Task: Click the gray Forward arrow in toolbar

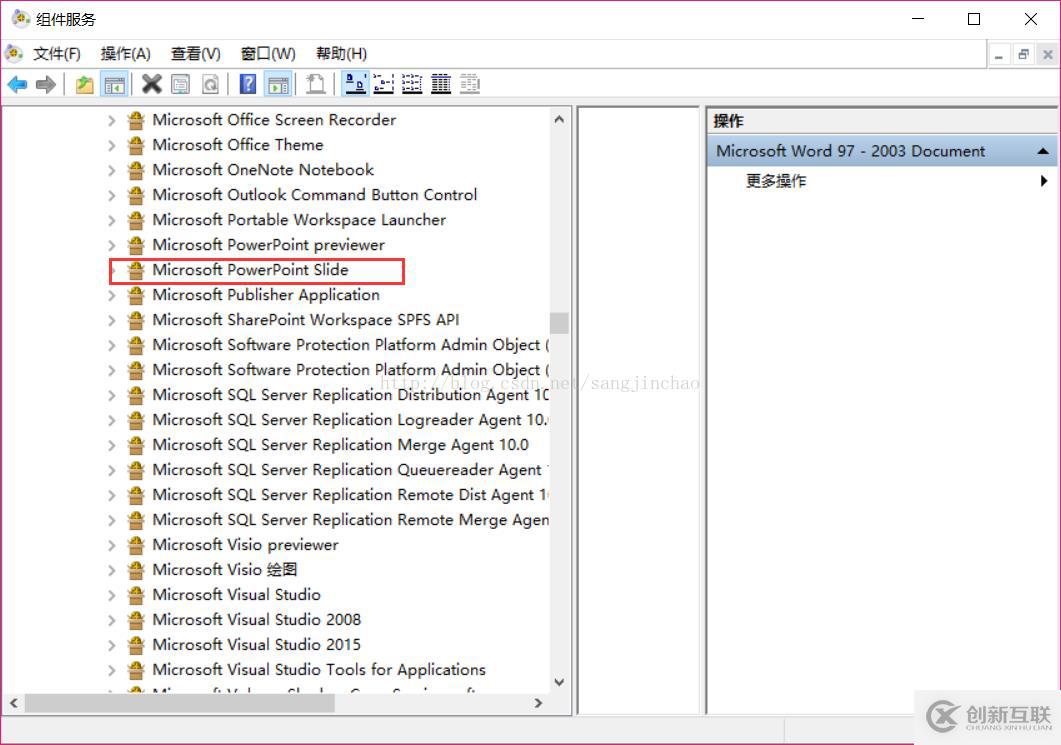Action: coord(46,85)
